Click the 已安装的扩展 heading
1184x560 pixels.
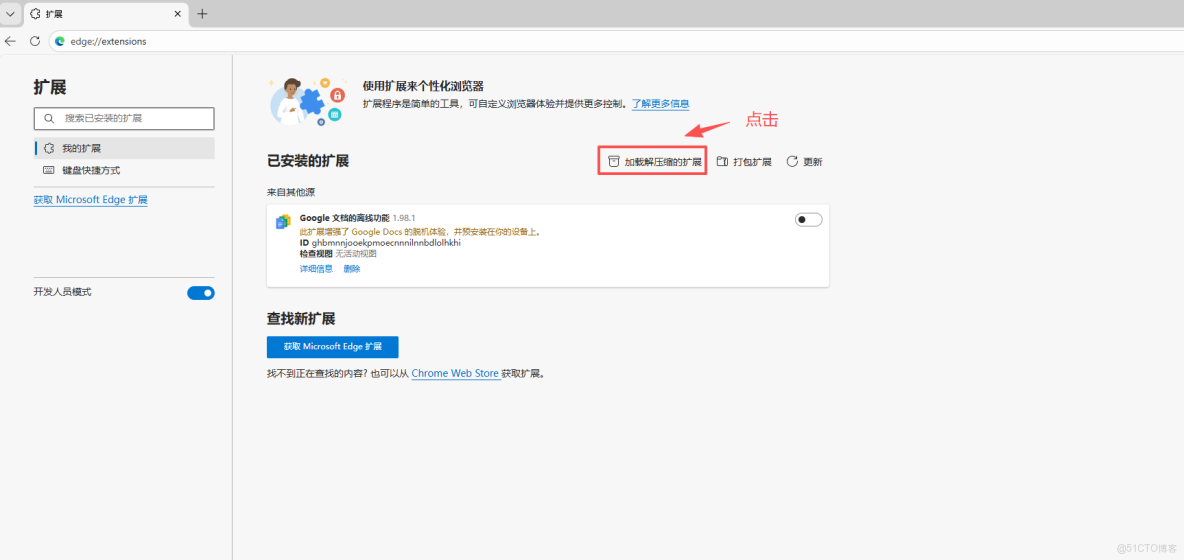308,161
